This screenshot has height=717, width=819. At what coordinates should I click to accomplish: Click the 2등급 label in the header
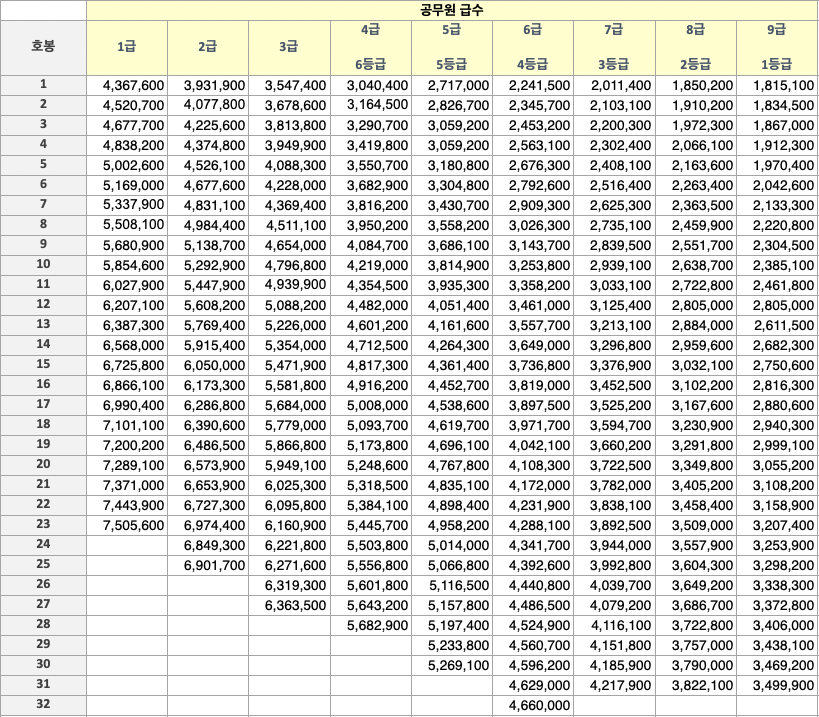point(695,65)
